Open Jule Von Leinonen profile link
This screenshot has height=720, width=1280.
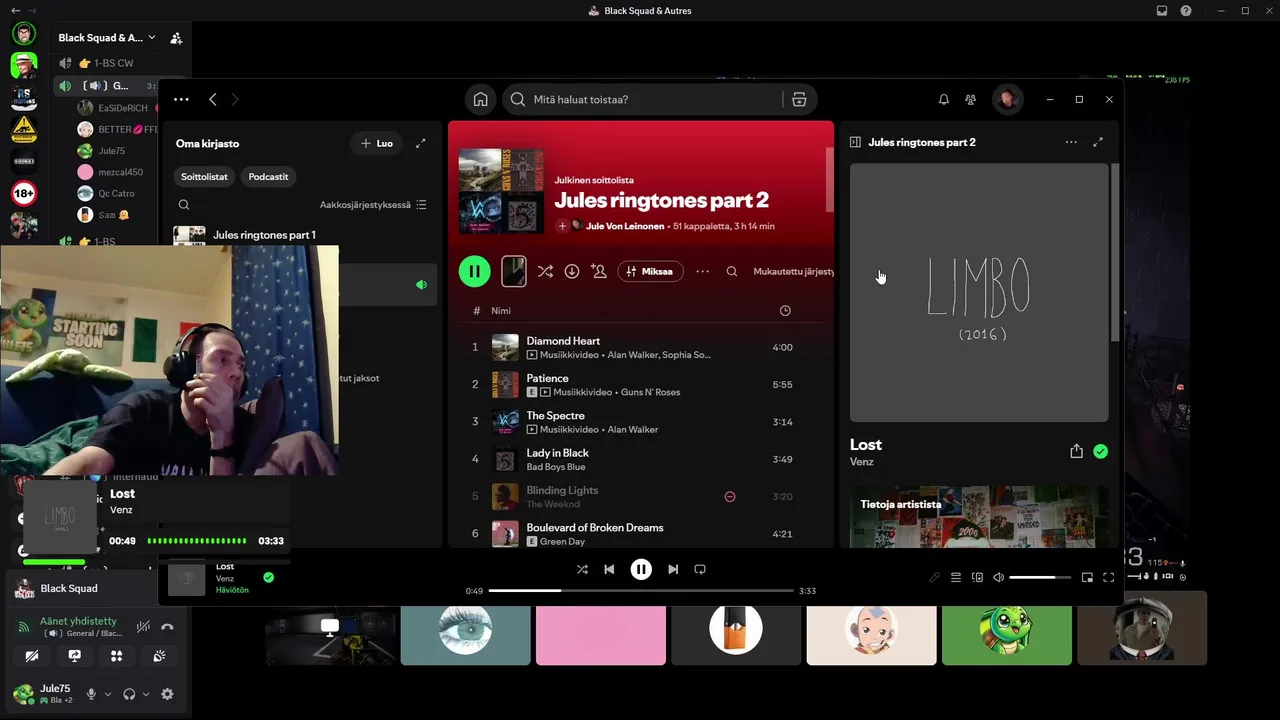point(627,226)
